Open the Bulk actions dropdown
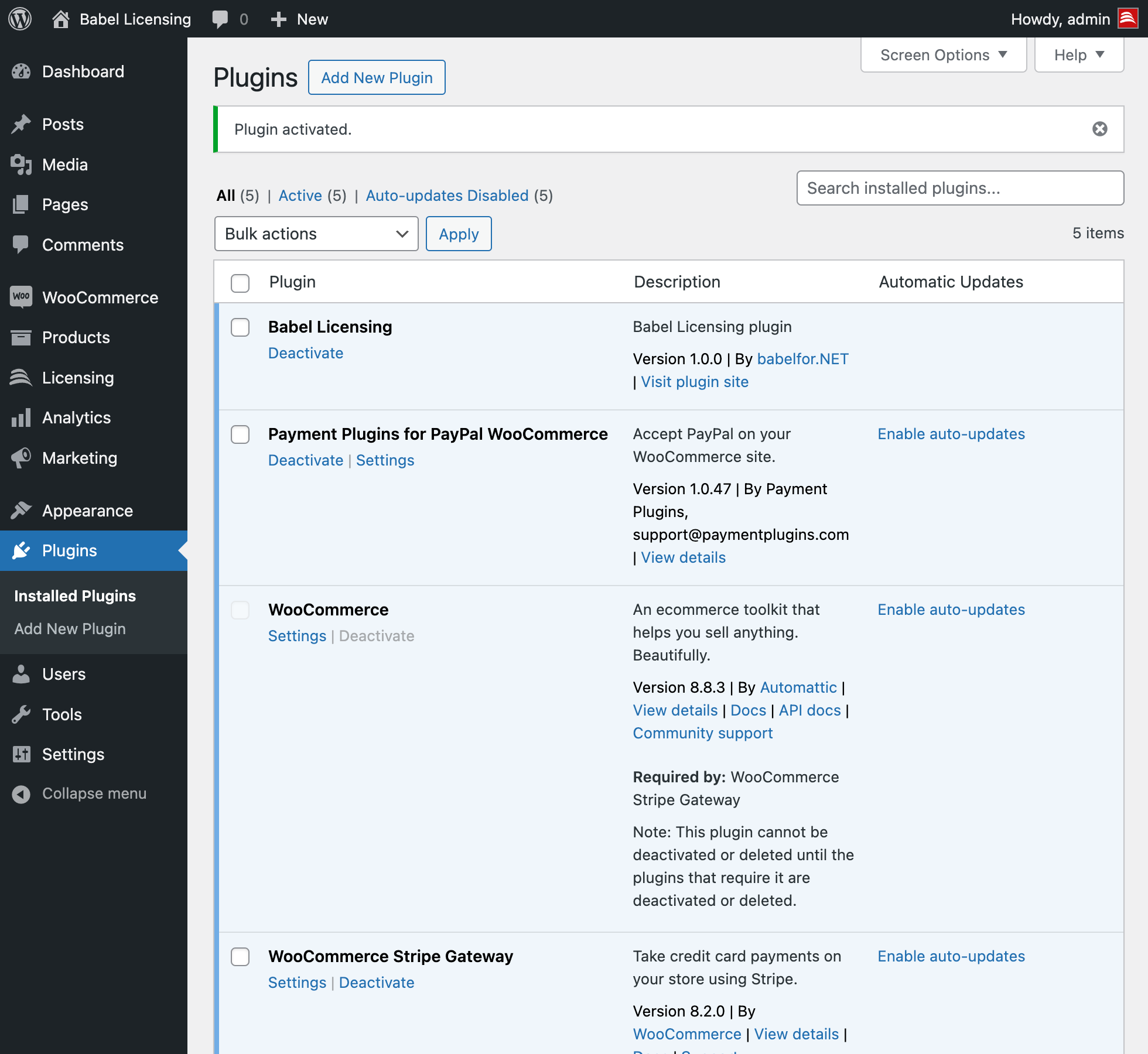This screenshot has height=1054, width=1148. click(x=316, y=234)
